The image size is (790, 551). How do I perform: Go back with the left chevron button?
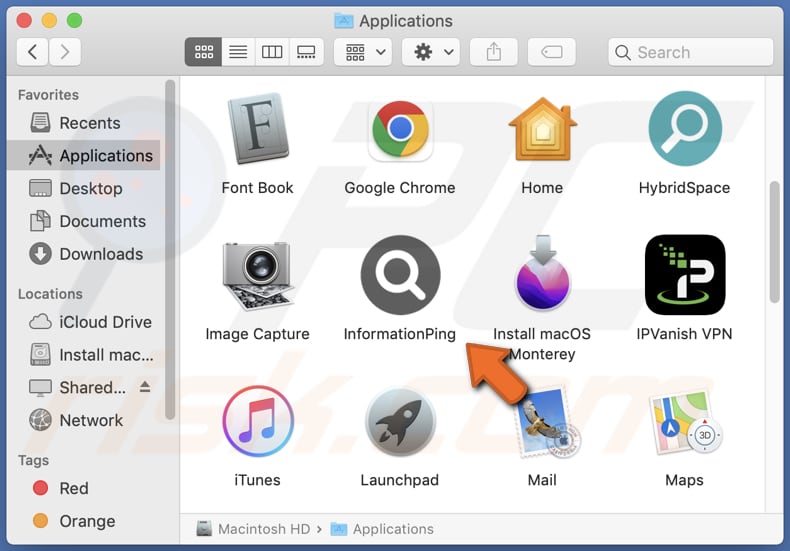click(x=32, y=52)
